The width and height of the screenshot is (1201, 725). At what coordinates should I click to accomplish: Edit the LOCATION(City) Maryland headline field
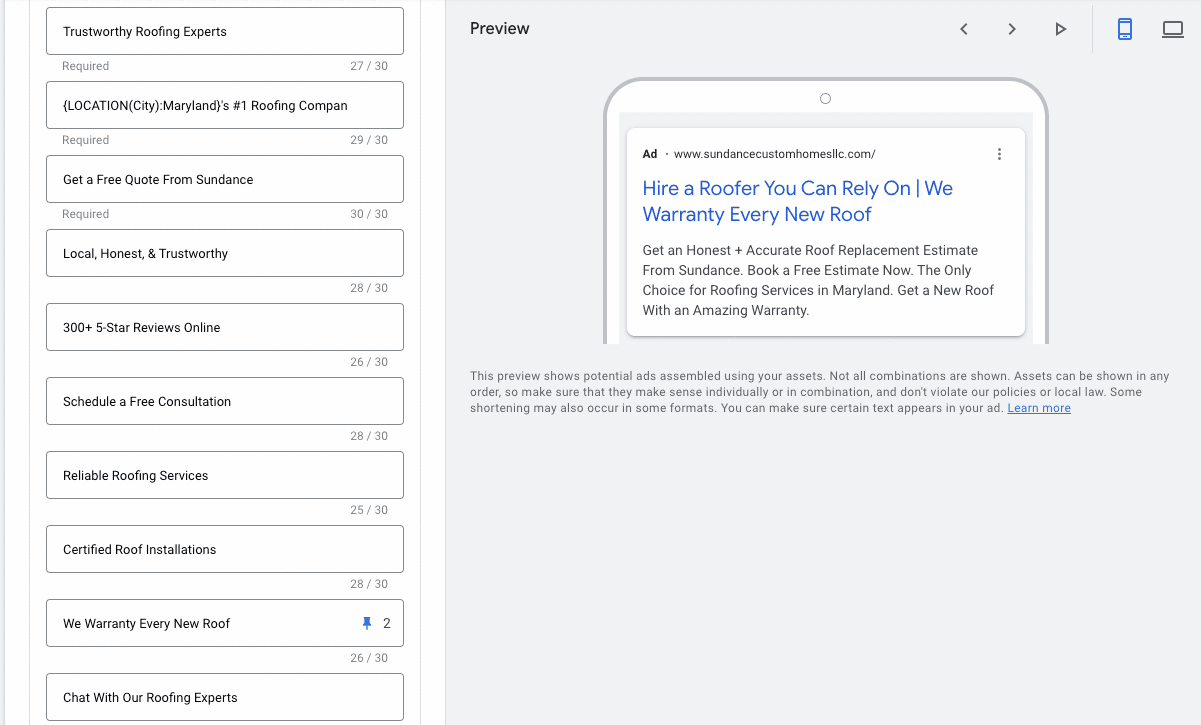pyautogui.click(x=224, y=105)
